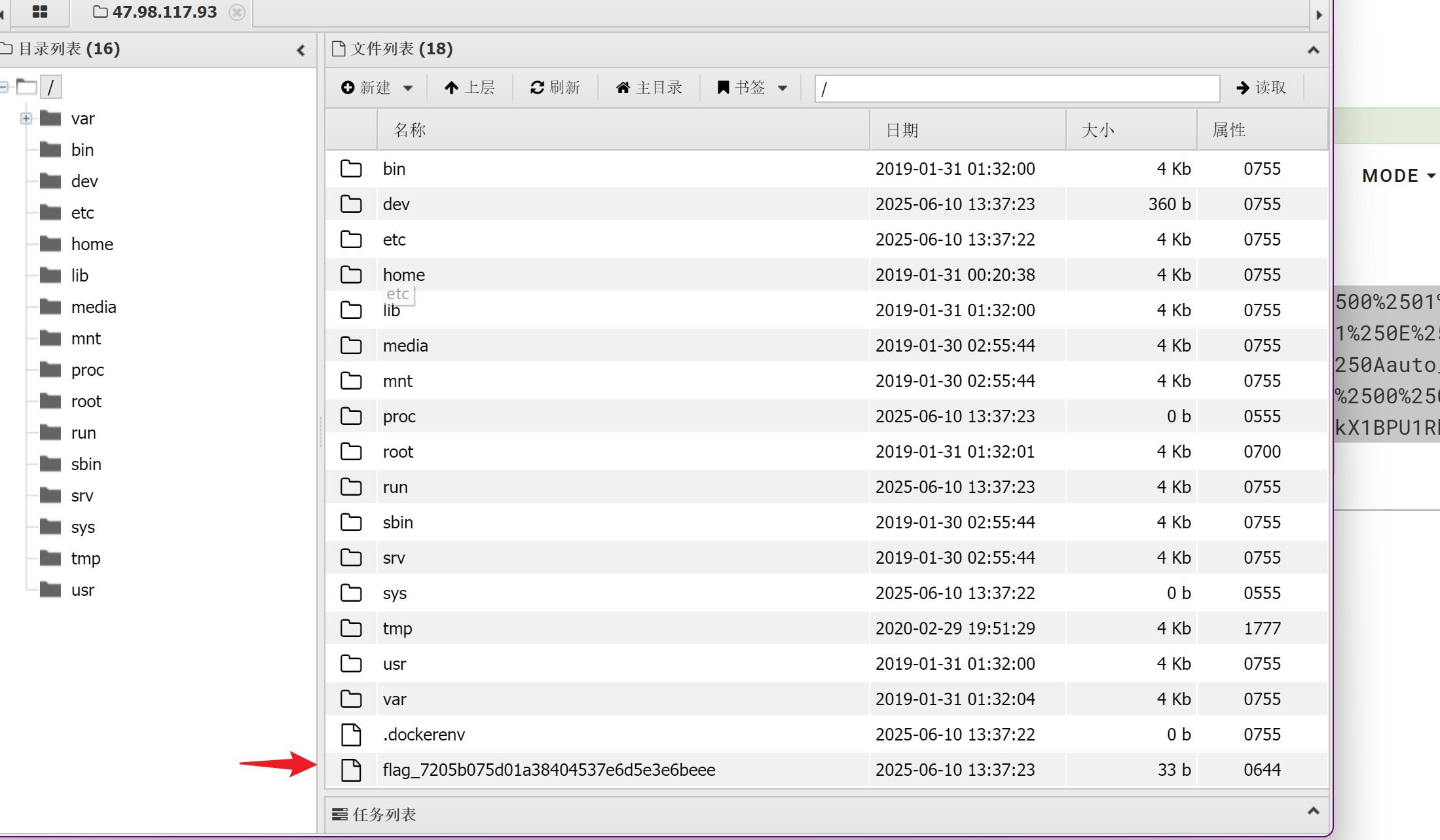Expand the task list panel
Viewport: 1440px width, 840px height.
[x=1313, y=812]
